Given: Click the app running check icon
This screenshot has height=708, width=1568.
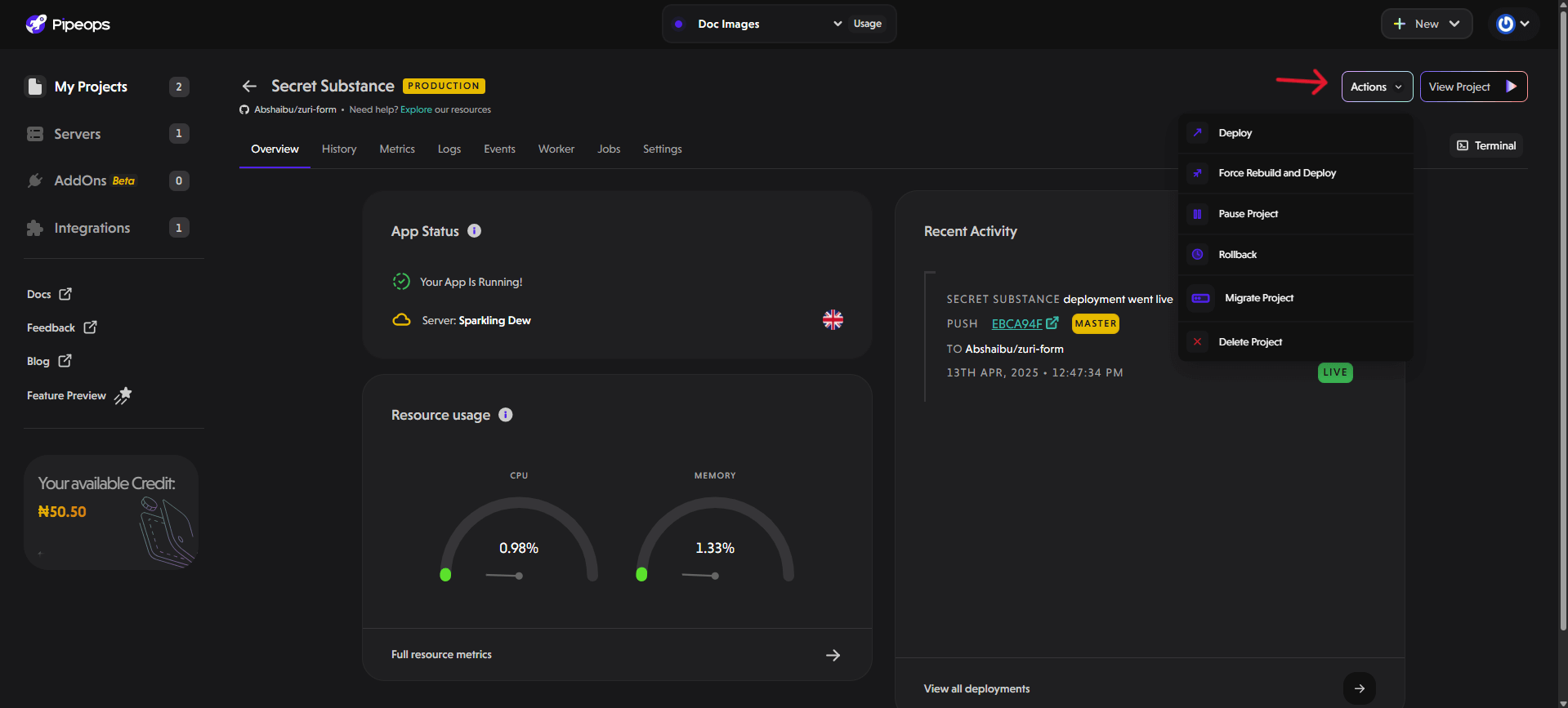Looking at the screenshot, I should [x=401, y=282].
